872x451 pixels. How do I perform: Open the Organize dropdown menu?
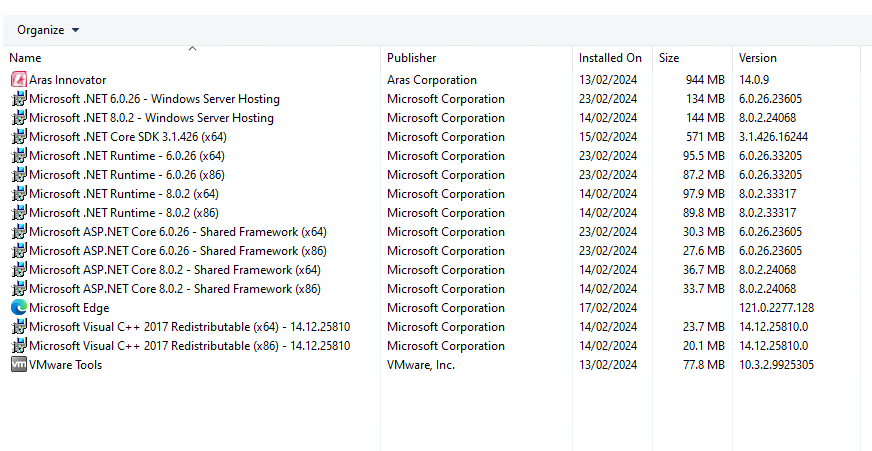pyautogui.click(x=48, y=30)
